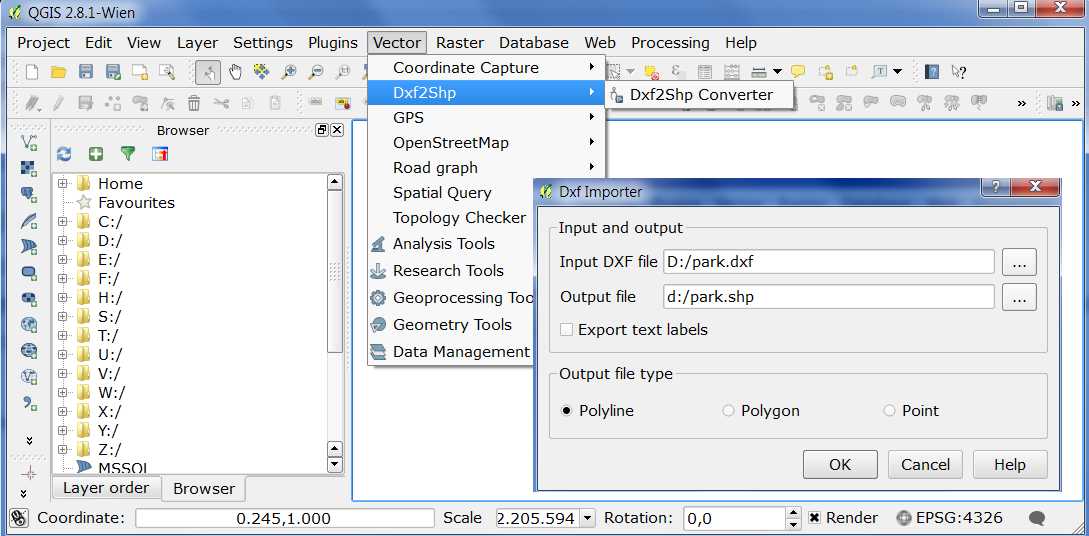Open the measure tool dropdown arrow
The height and width of the screenshot is (536, 1089).
click(x=777, y=72)
